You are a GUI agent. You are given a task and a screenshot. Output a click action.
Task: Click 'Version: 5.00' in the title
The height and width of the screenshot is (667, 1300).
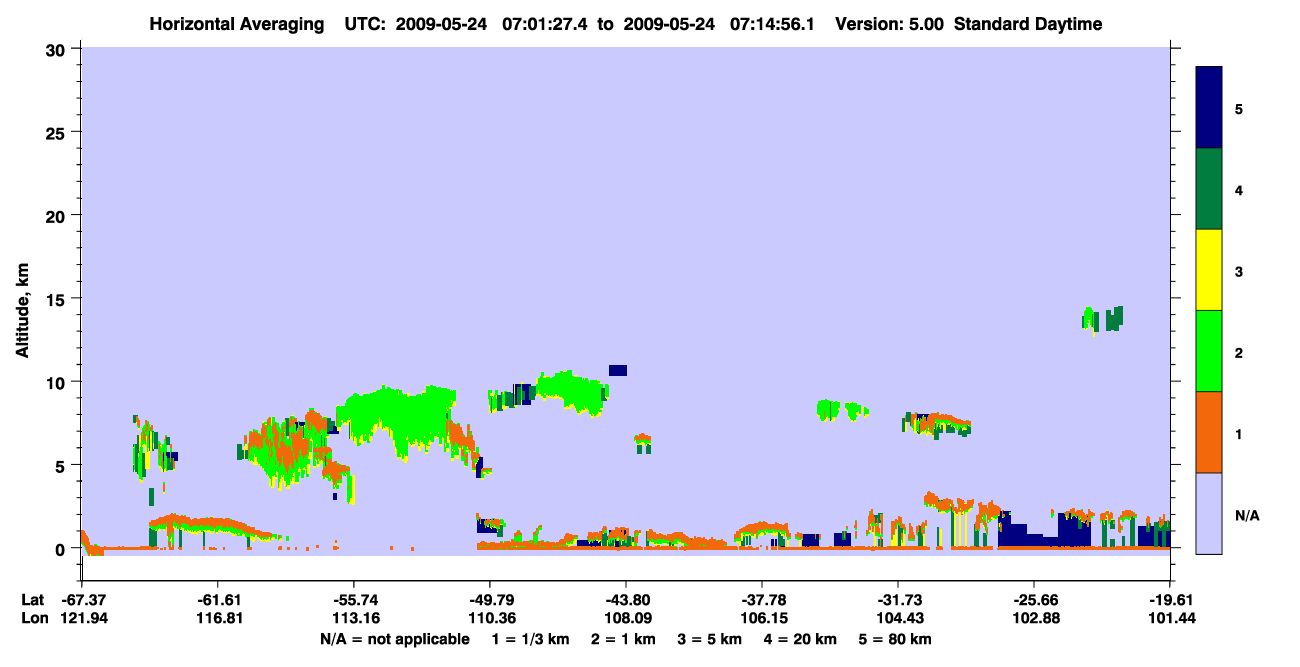(889, 24)
